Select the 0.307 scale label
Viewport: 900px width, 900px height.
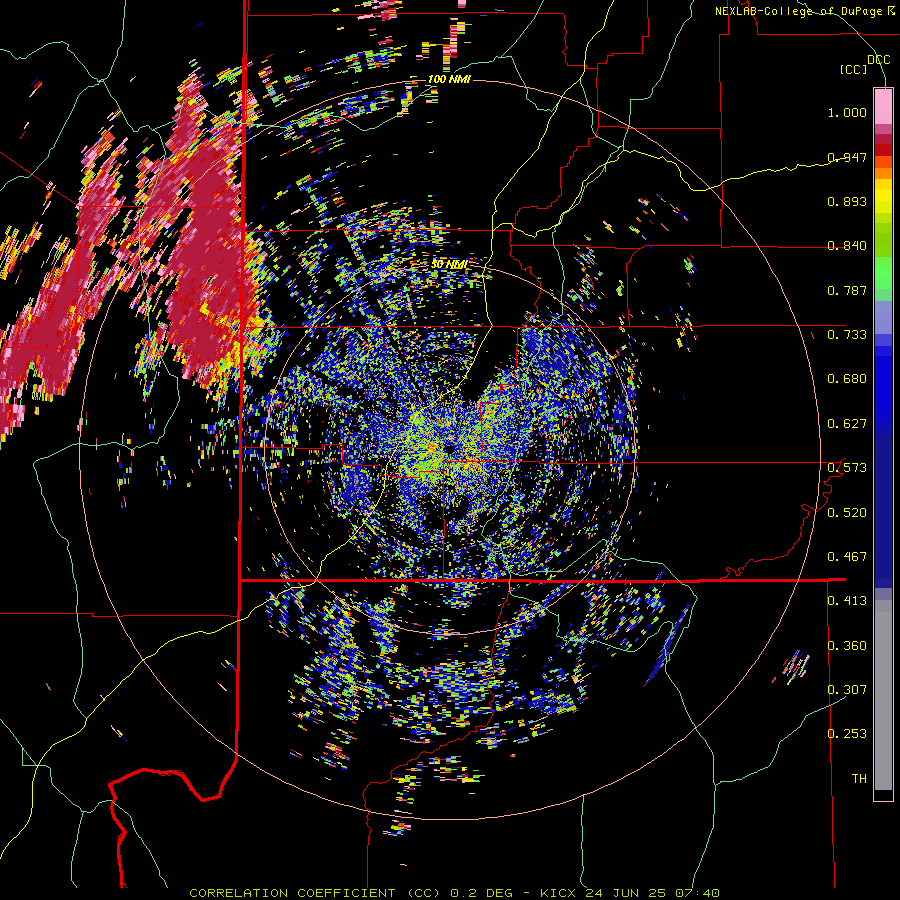(x=847, y=690)
